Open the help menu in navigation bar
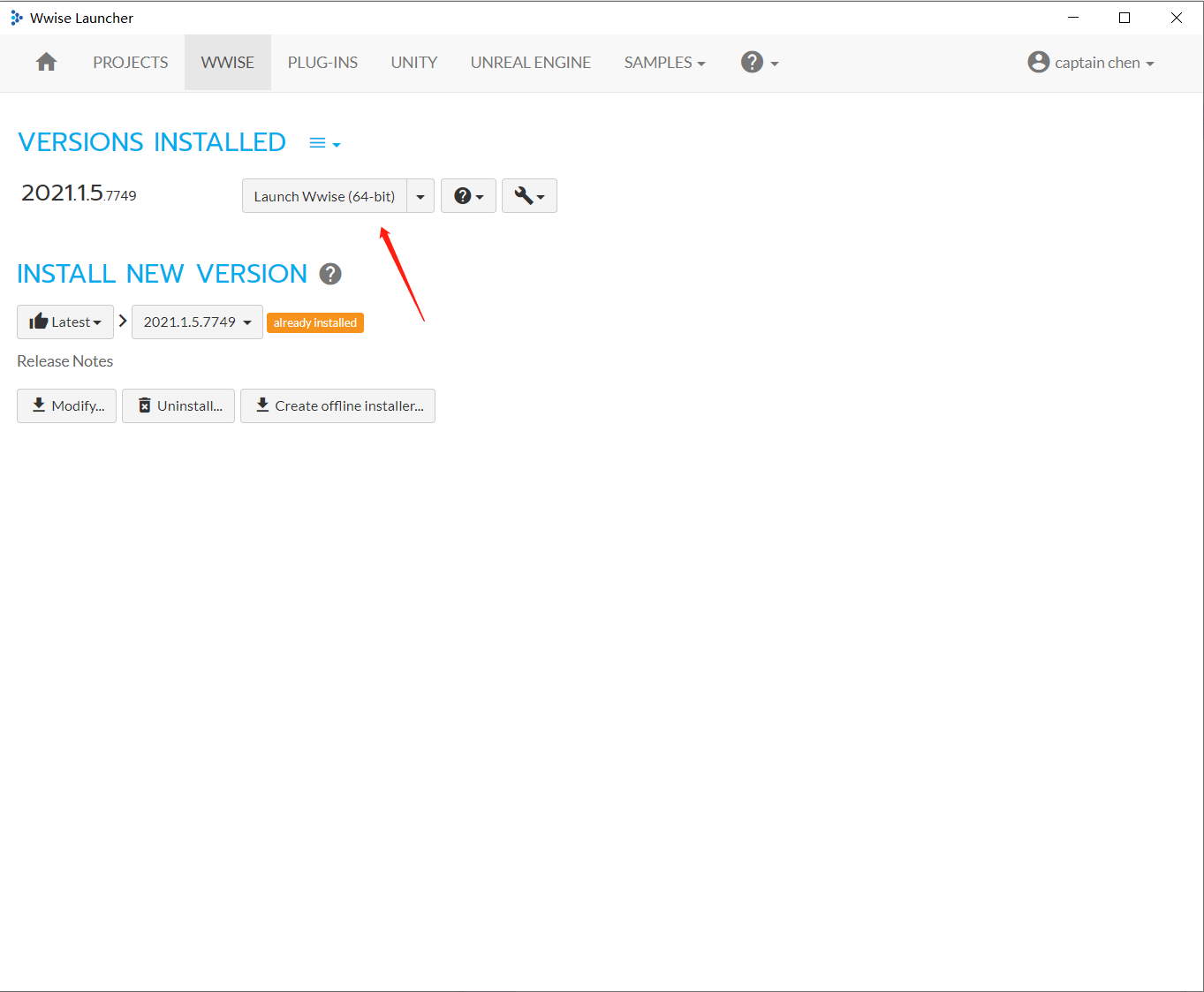Screen dimensions: 1204x992 pos(760,63)
